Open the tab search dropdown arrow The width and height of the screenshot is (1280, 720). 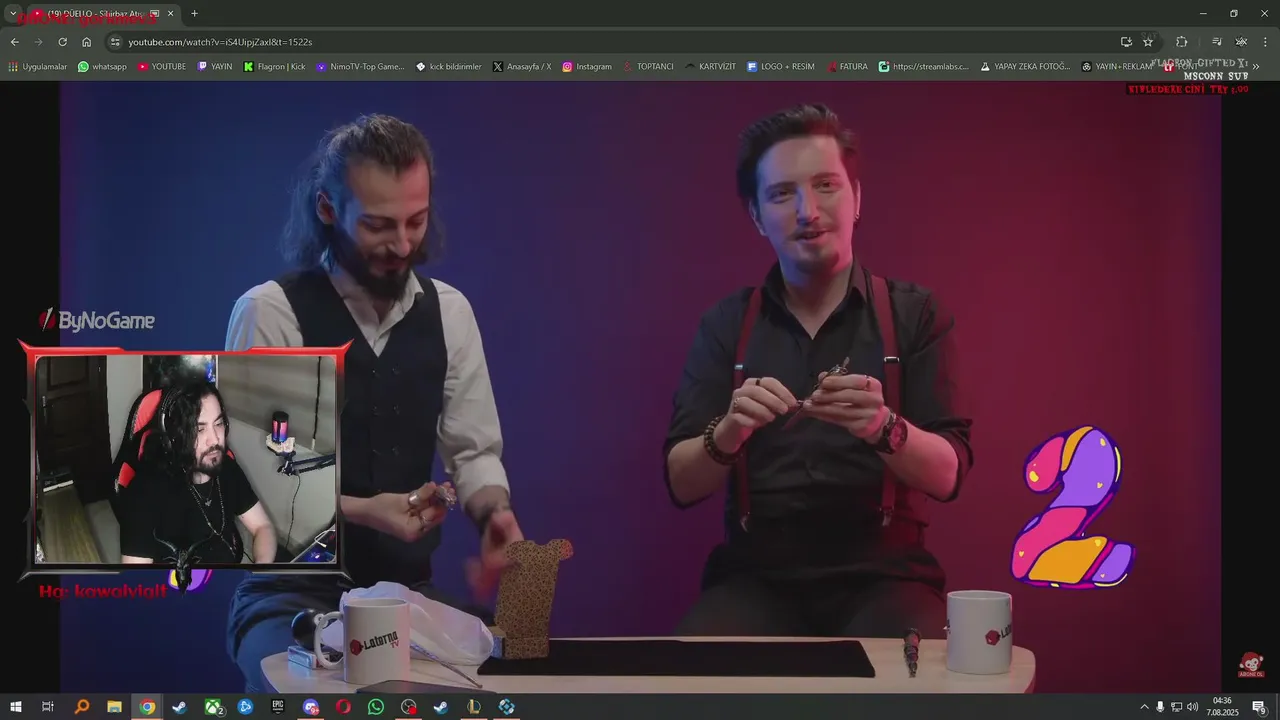[x=13, y=13]
